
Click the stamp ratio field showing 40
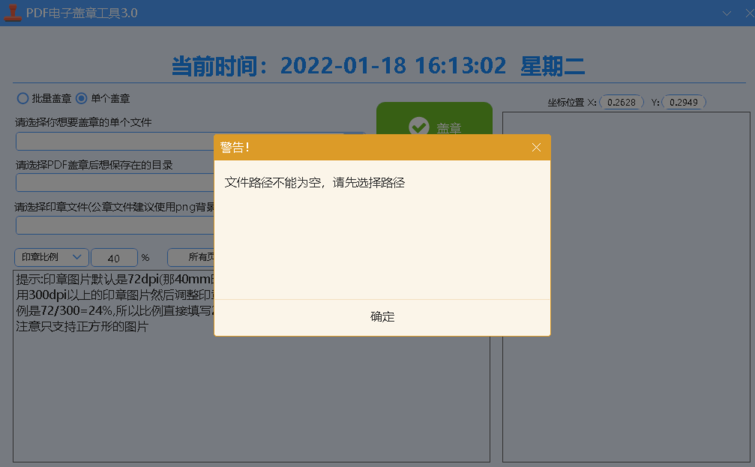(x=114, y=258)
